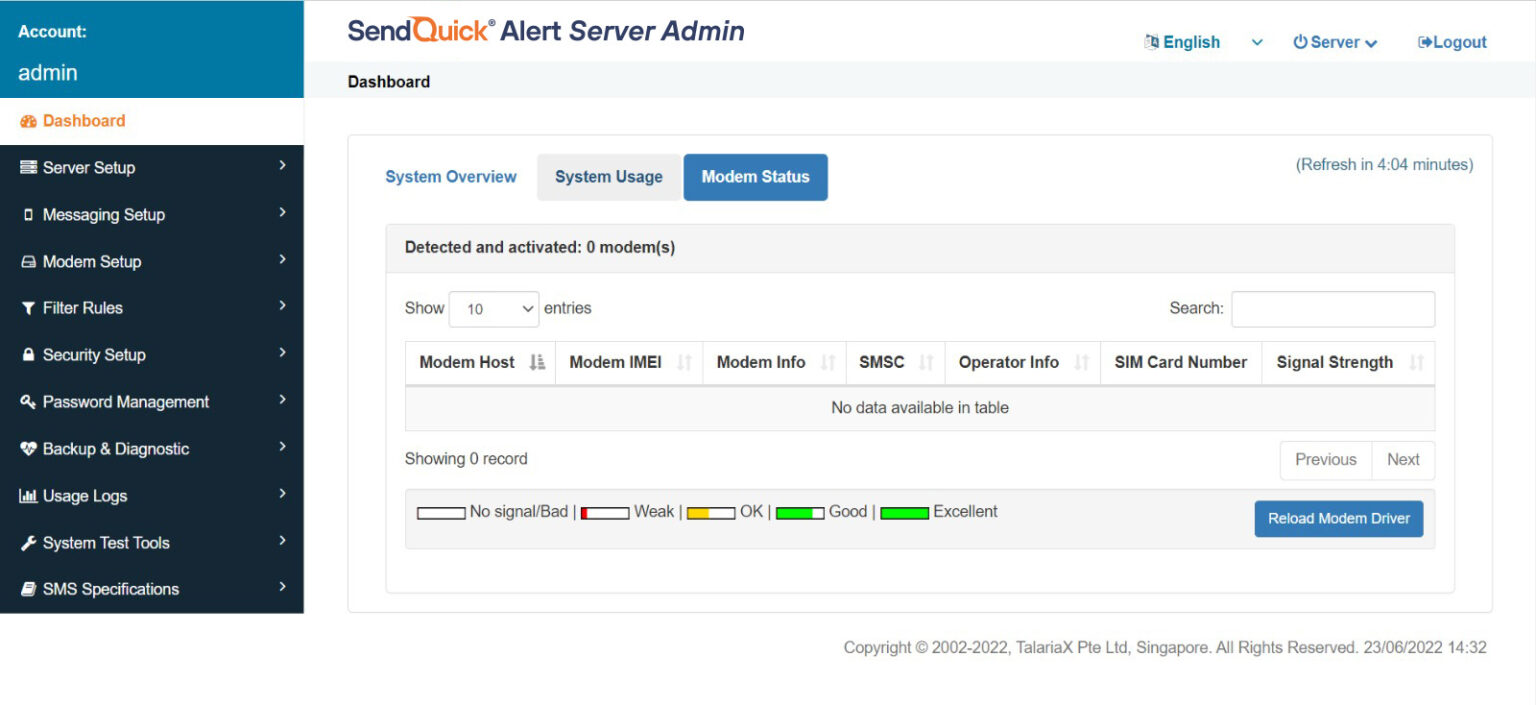Open the Server dropdown menu
The height and width of the screenshot is (705, 1536).
1335,42
